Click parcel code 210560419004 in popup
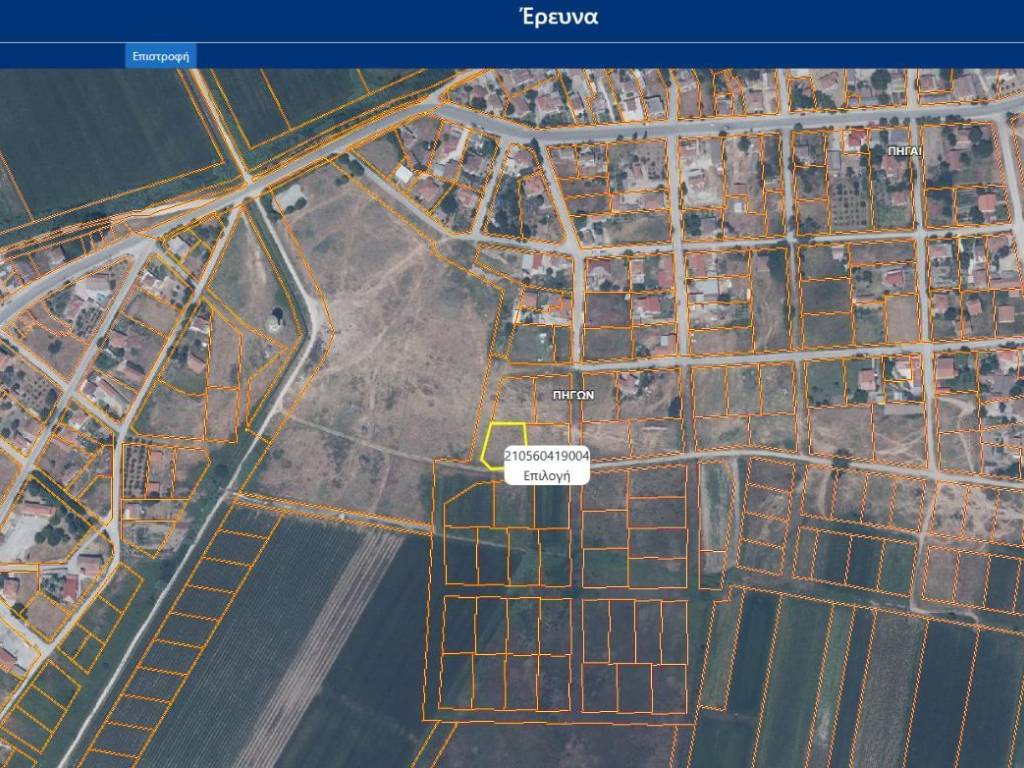Viewport: 1024px width, 768px height. pos(546,456)
